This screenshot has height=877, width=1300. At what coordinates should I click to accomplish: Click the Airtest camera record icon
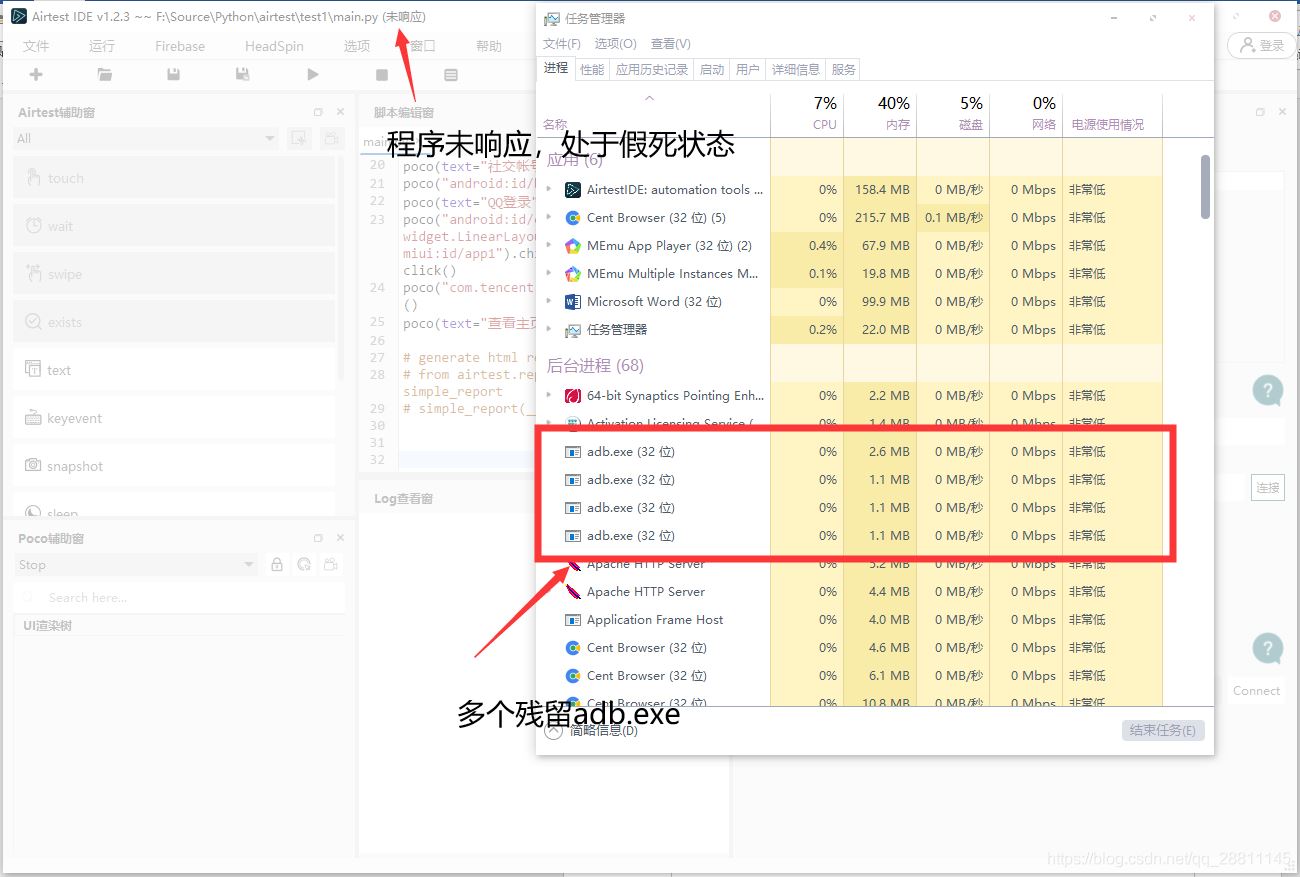click(331, 139)
